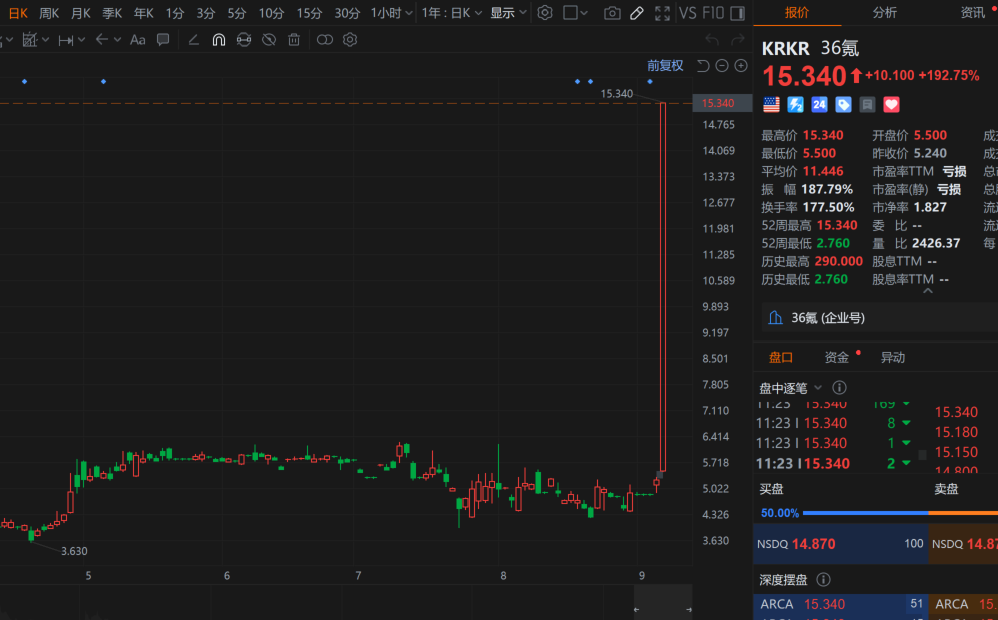Switch to 异动 unusual activity tab
The width and height of the screenshot is (998, 620).
tap(892, 357)
